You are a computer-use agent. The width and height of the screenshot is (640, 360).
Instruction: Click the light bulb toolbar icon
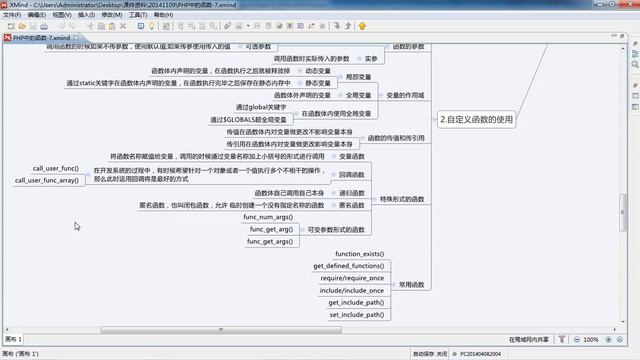(x=152, y=26)
